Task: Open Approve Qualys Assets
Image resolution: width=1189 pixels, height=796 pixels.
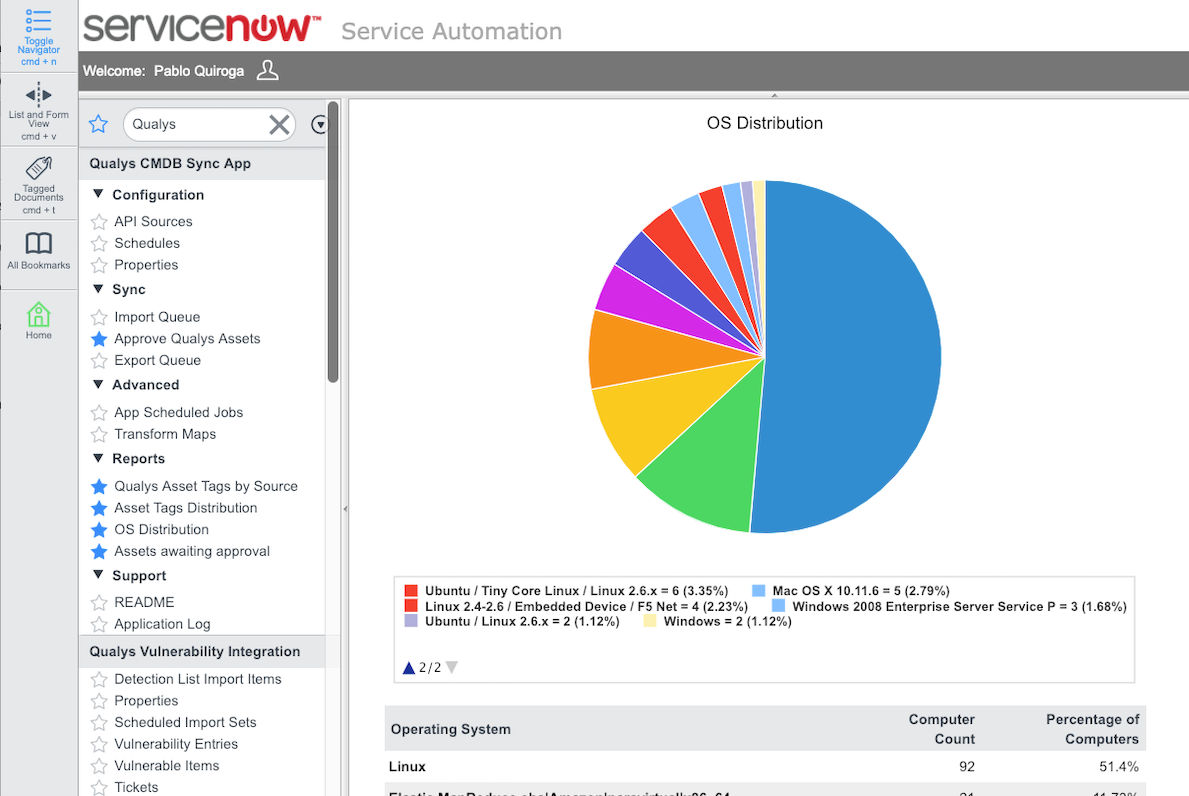Action: point(187,339)
